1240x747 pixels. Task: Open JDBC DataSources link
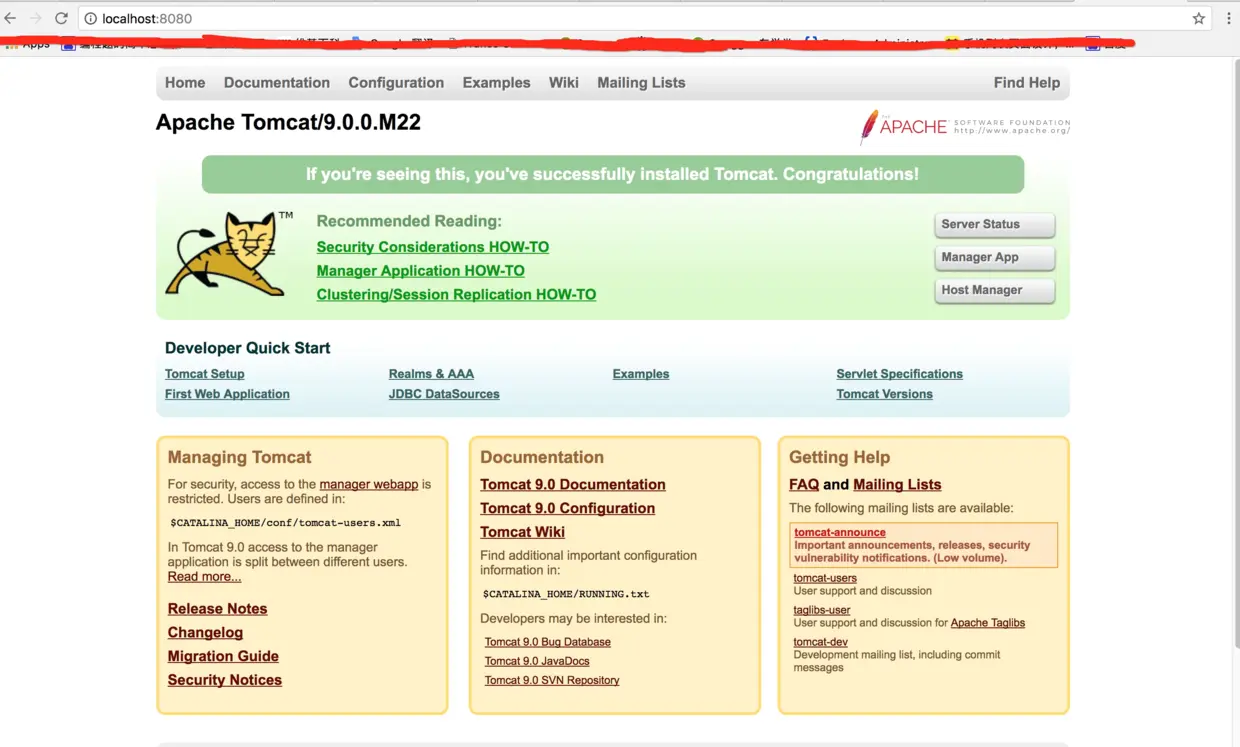click(444, 394)
